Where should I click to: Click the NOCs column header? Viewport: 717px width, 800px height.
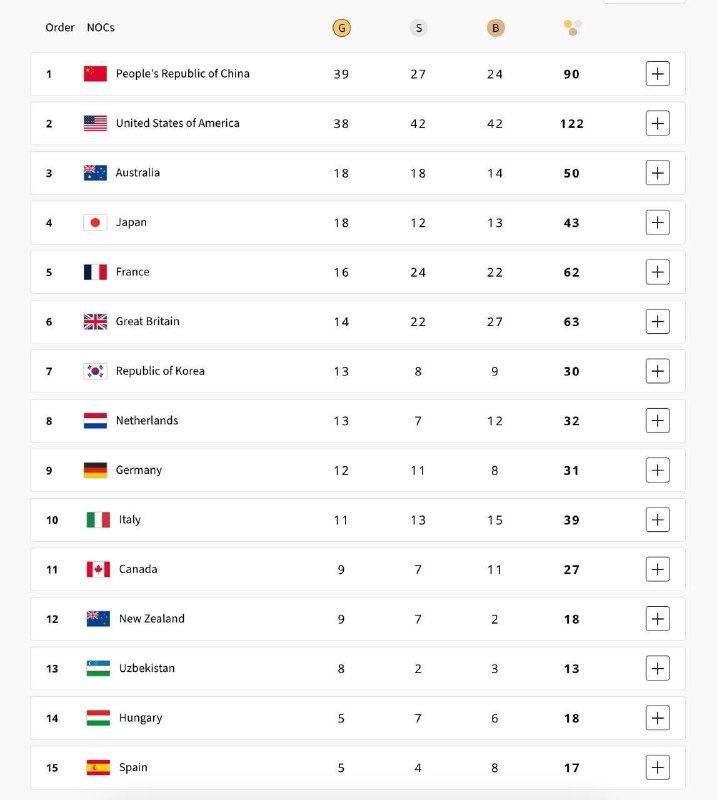click(x=101, y=28)
